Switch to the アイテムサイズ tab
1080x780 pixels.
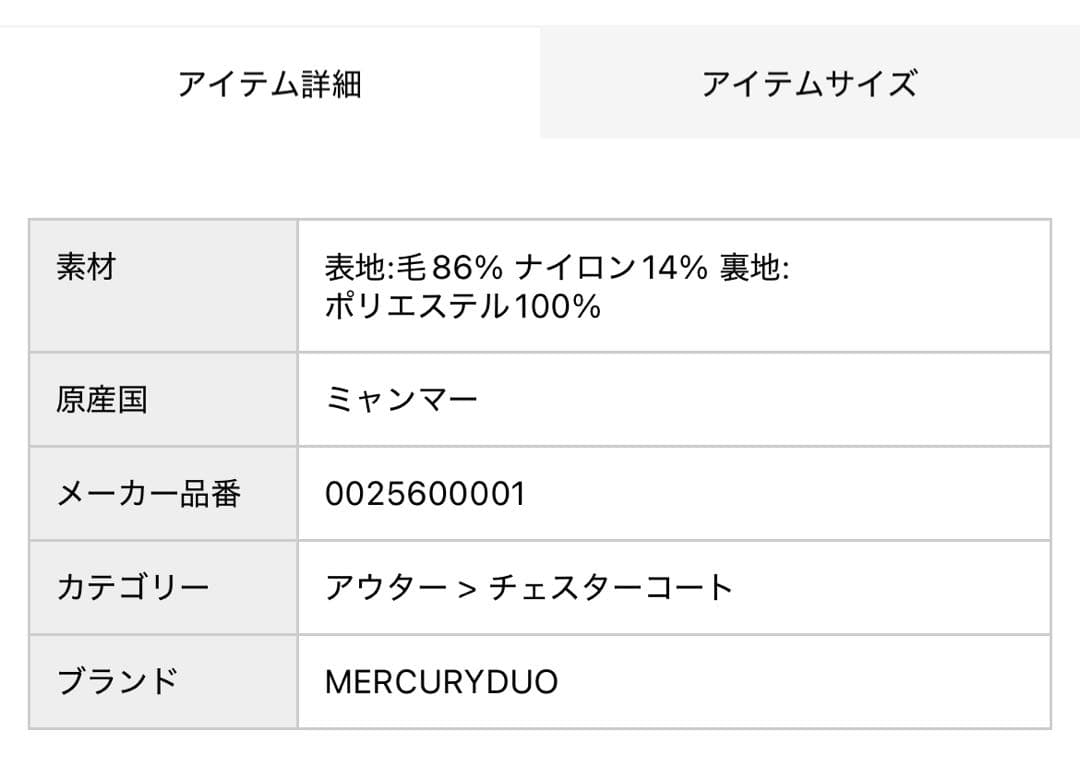point(810,83)
